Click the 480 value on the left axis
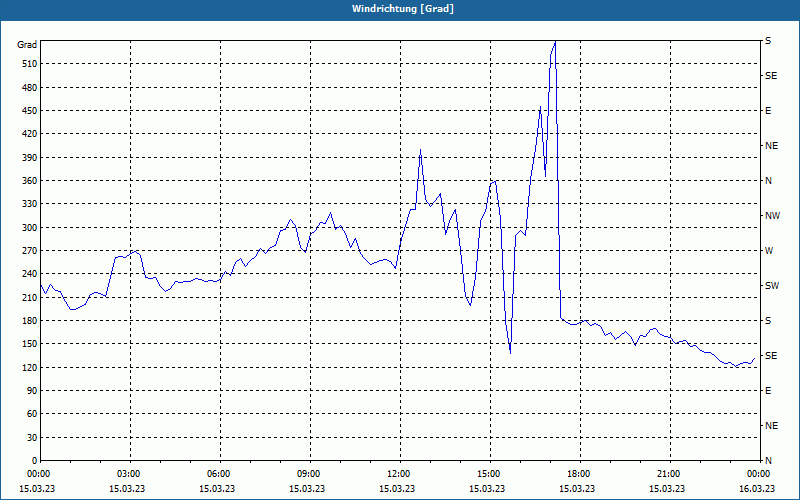800x500 pixels. point(30,87)
